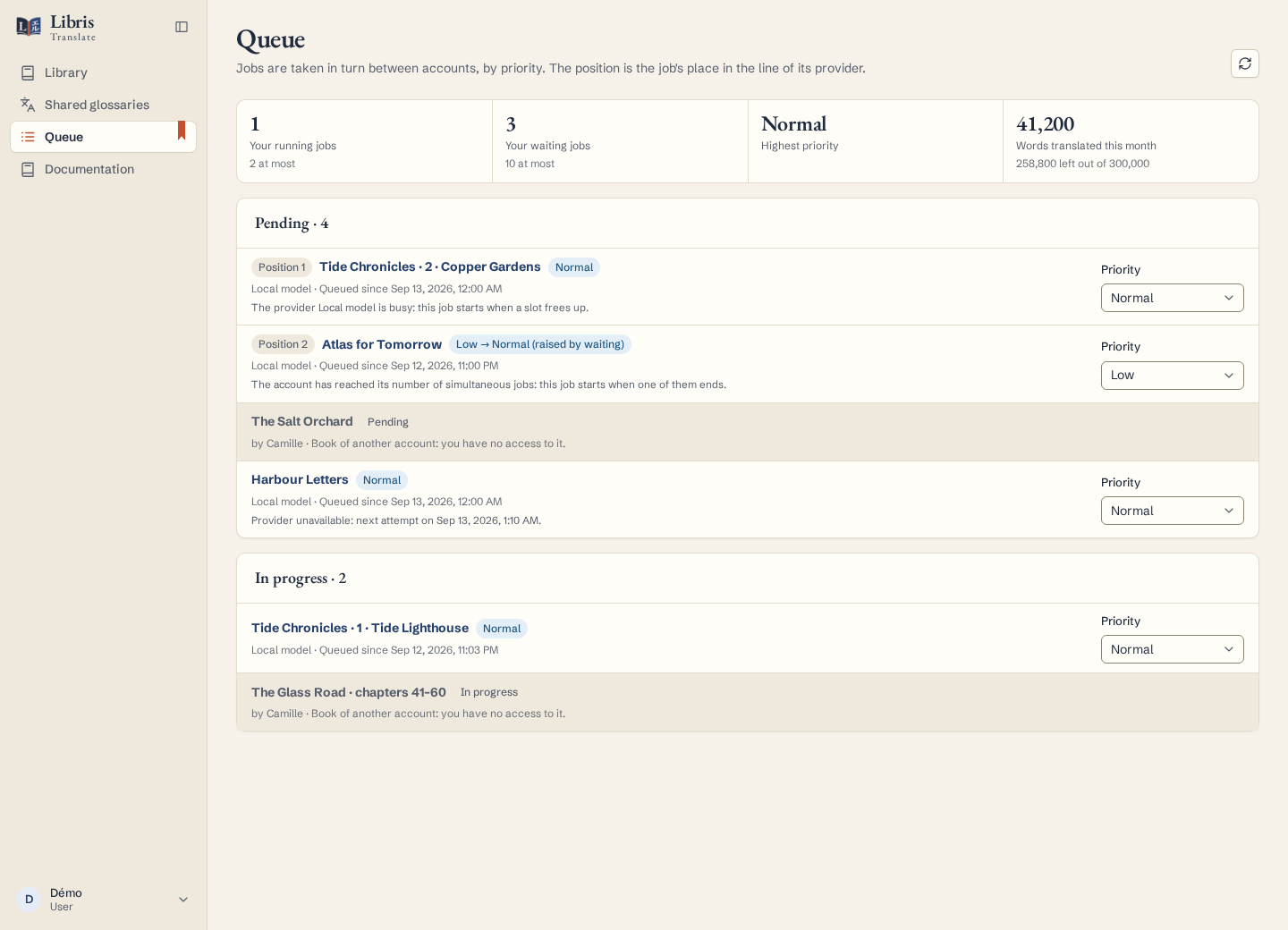This screenshot has height=930, width=1288.
Task: Open Tide Chronicles · 2 · Copper Gardens link
Action: point(429,267)
